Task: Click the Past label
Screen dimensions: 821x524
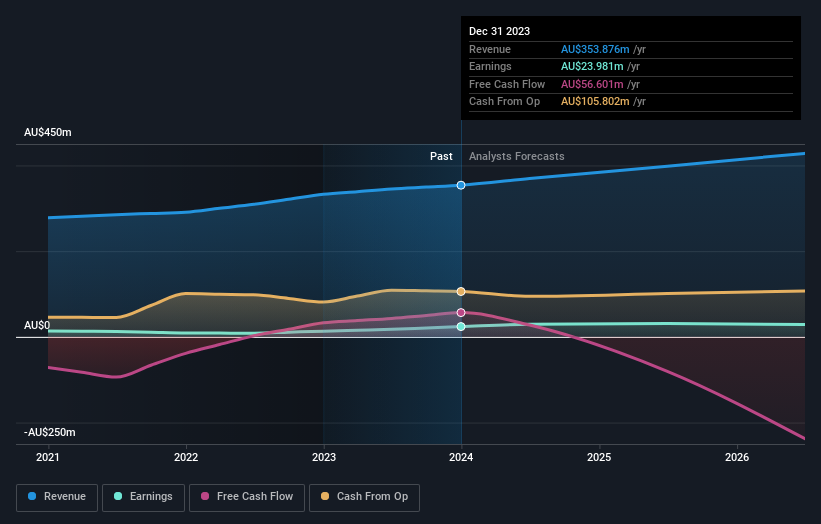Action: click(x=441, y=156)
